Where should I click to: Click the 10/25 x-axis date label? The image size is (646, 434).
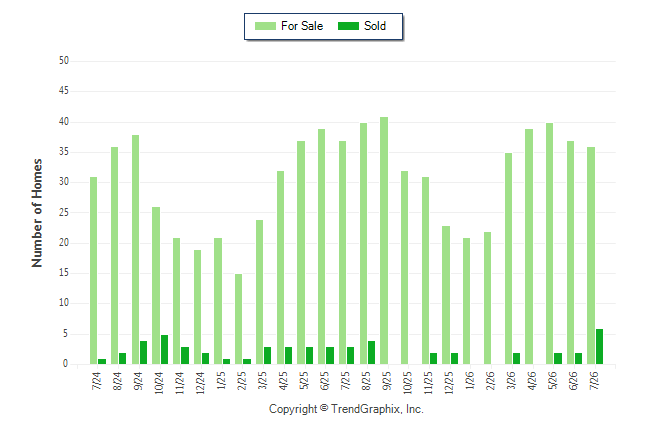pyautogui.click(x=407, y=382)
